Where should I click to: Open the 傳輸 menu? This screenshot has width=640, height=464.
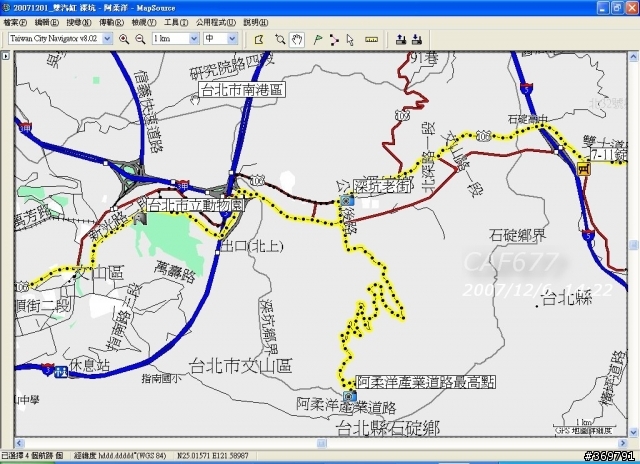[111, 22]
